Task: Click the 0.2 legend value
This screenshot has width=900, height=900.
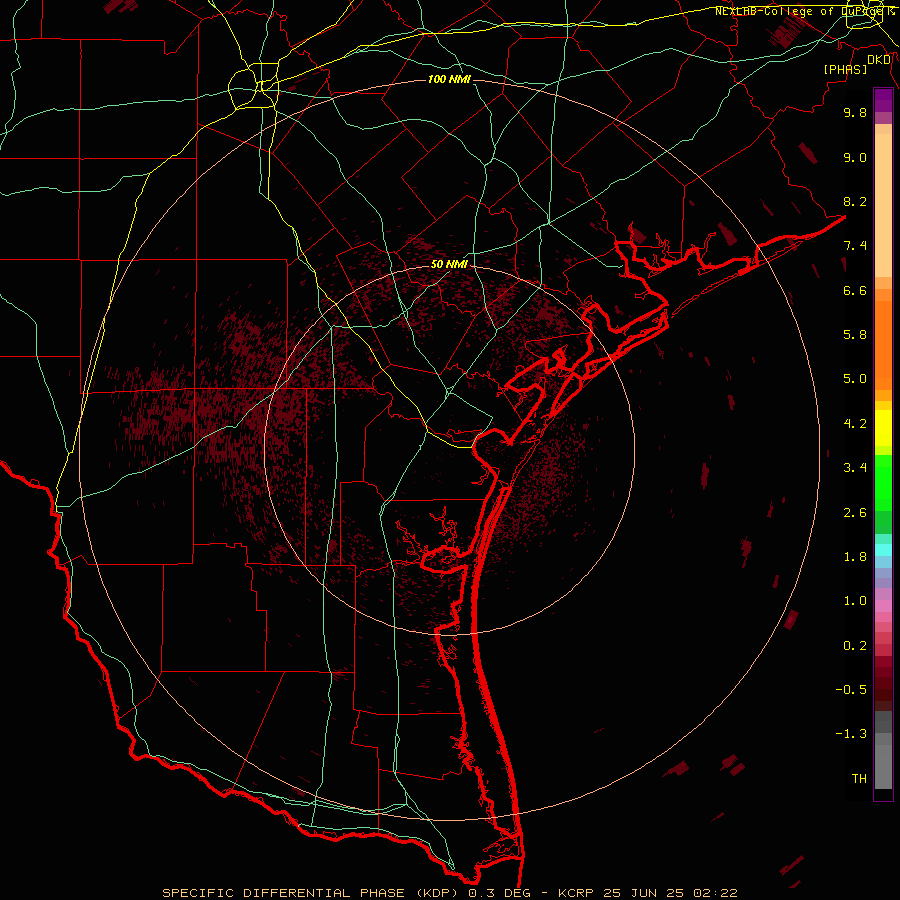Action: [855, 646]
